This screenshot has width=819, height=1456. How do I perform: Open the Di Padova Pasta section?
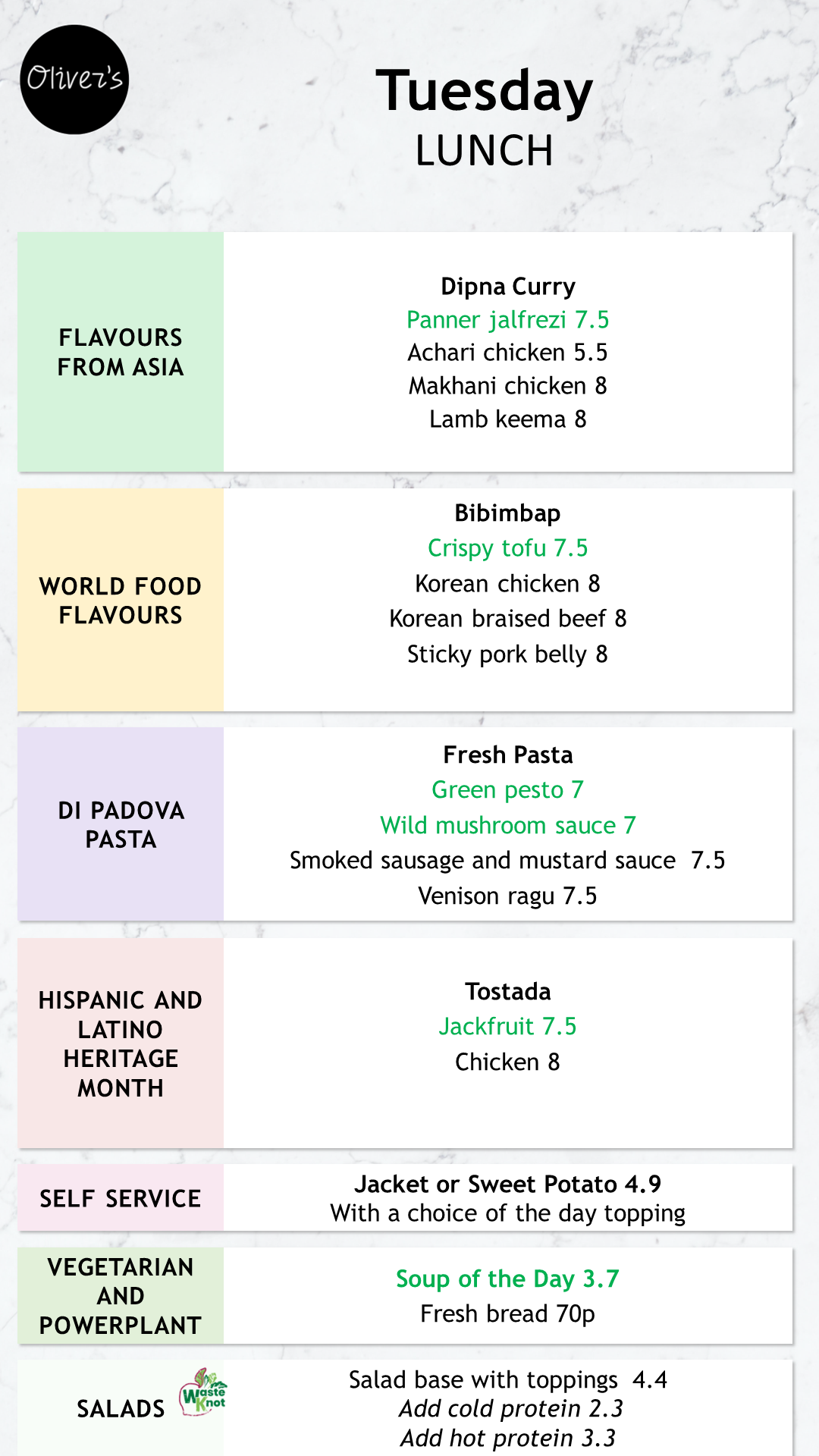click(121, 824)
